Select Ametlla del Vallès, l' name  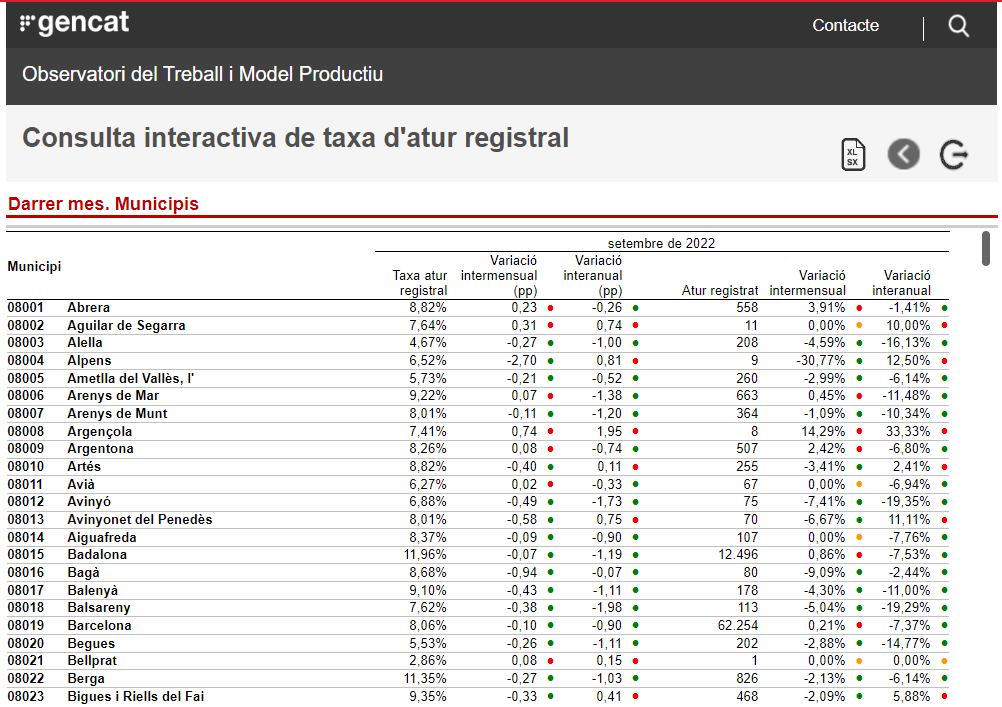coord(130,378)
